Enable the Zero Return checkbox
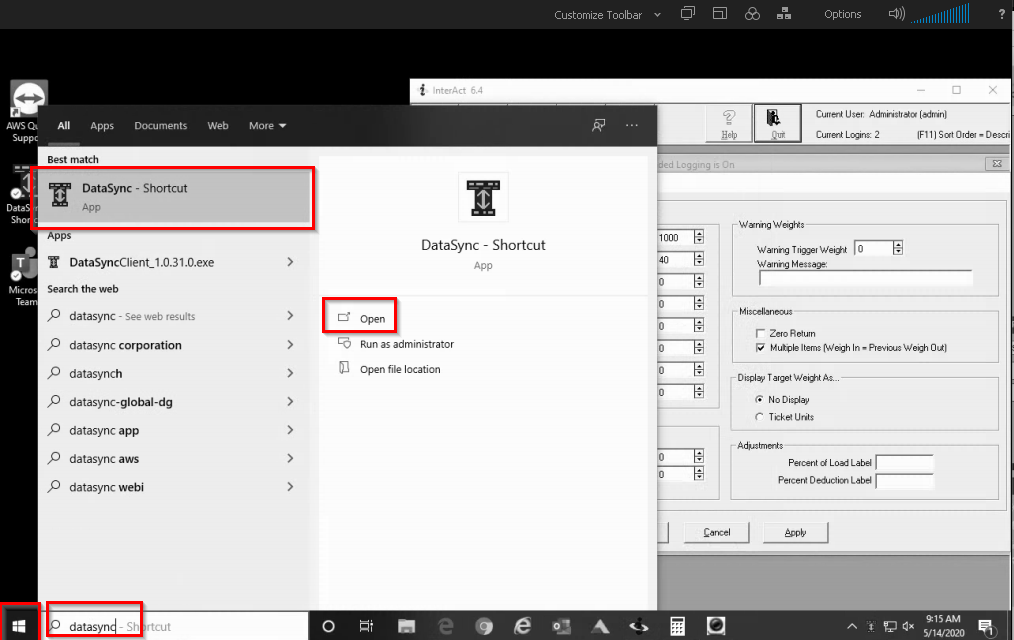The width and height of the screenshot is (1014, 640). tap(760, 334)
